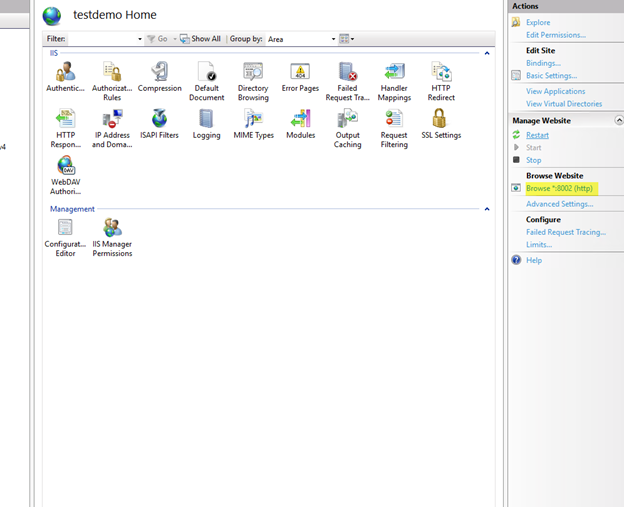
Task: Open the MIME Types feature
Action: (253, 120)
